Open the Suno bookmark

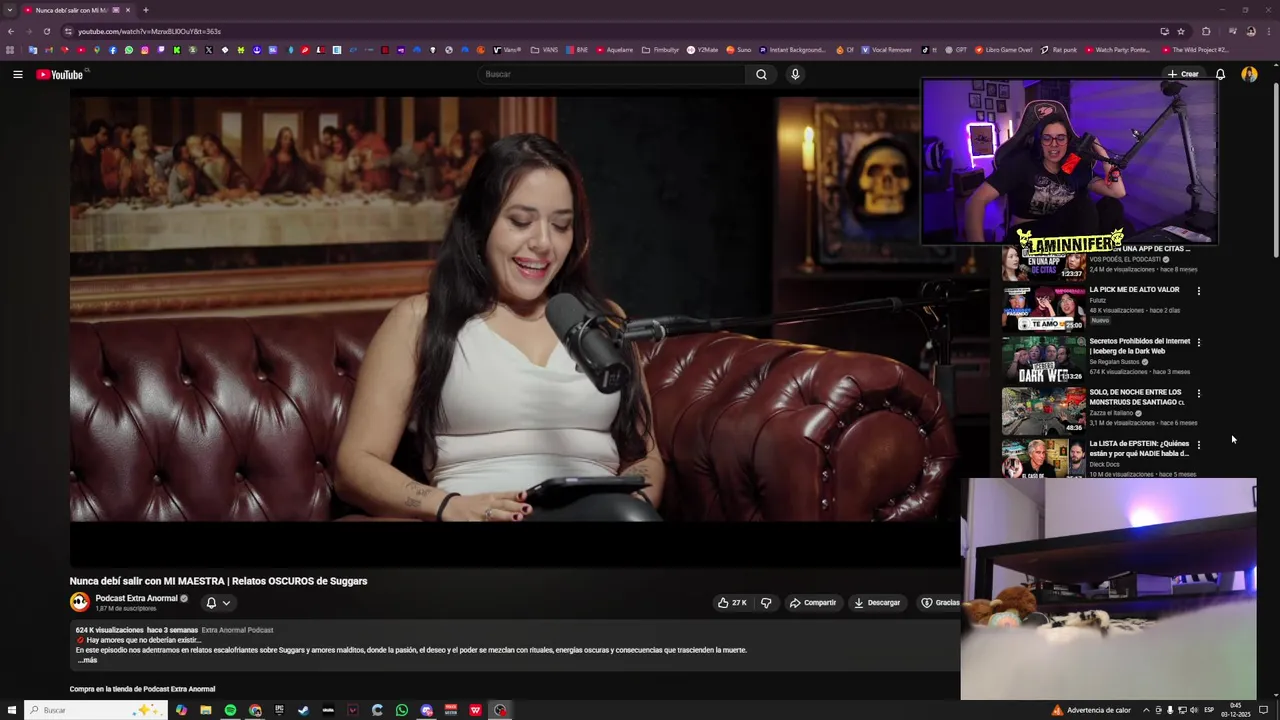(738, 50)
